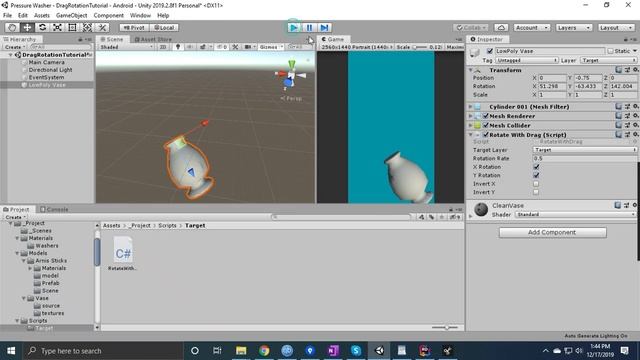
Task: Open Unity from Windows taskbar
Action: pyautogui.click(x=379, y=350)
